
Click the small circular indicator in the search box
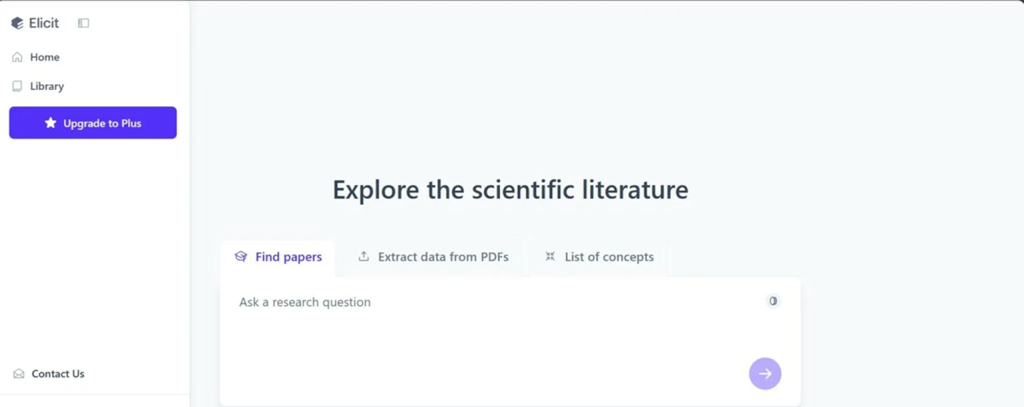[x=773, y=301]
